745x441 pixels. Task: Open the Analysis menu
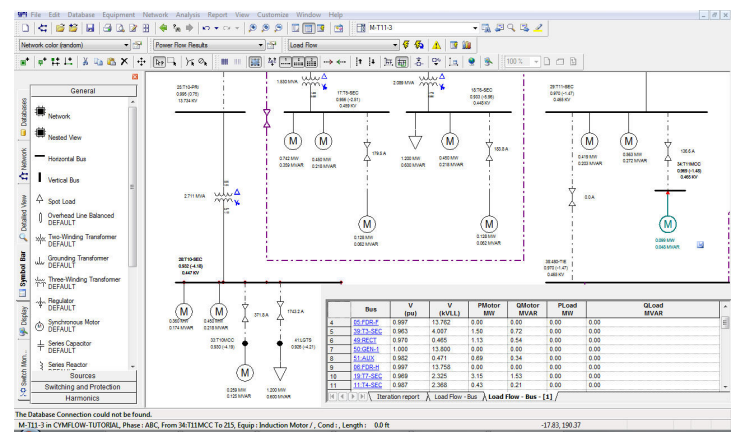[x=189, y=16]
